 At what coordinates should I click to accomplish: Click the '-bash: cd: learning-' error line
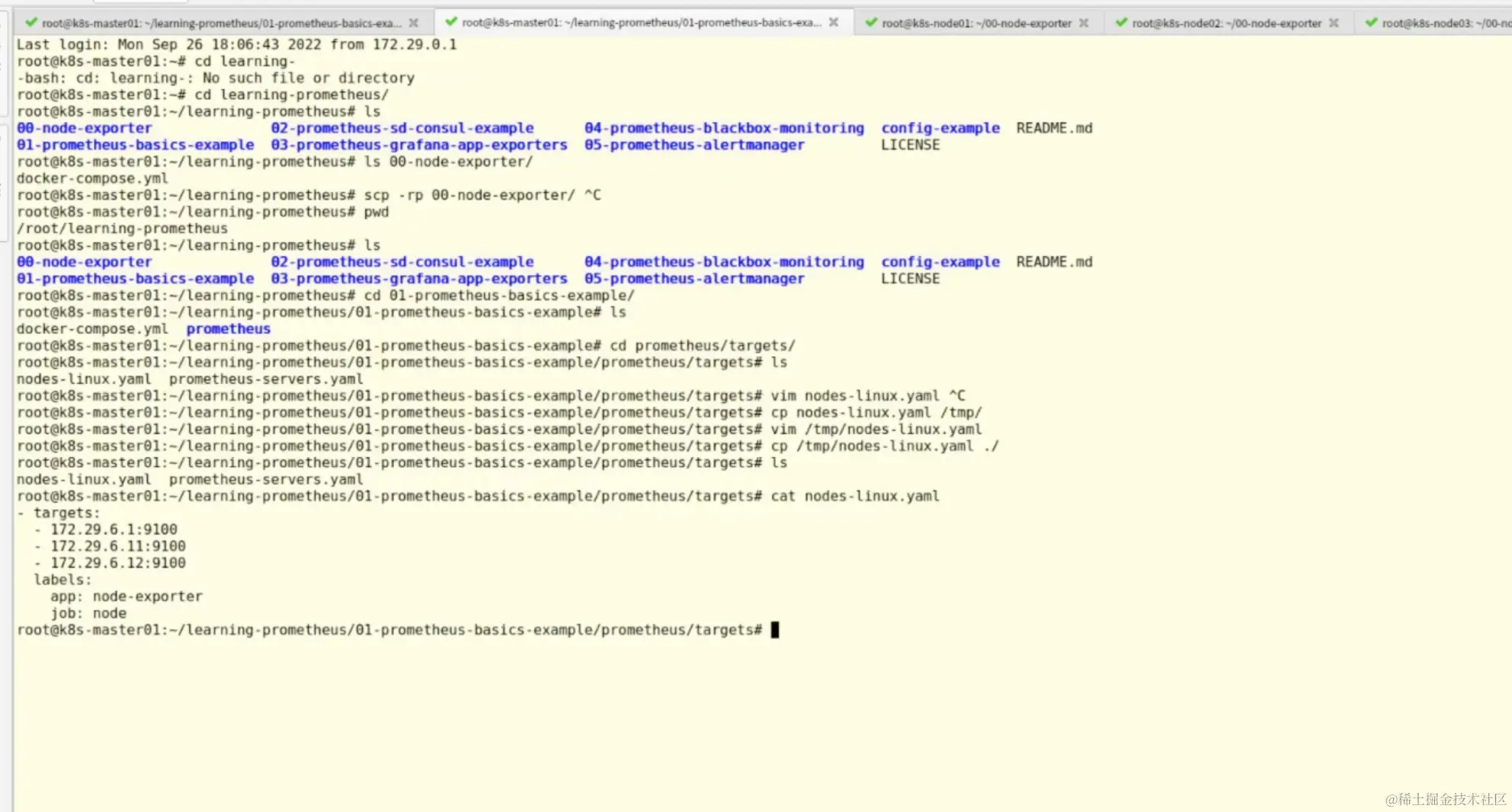216,78
